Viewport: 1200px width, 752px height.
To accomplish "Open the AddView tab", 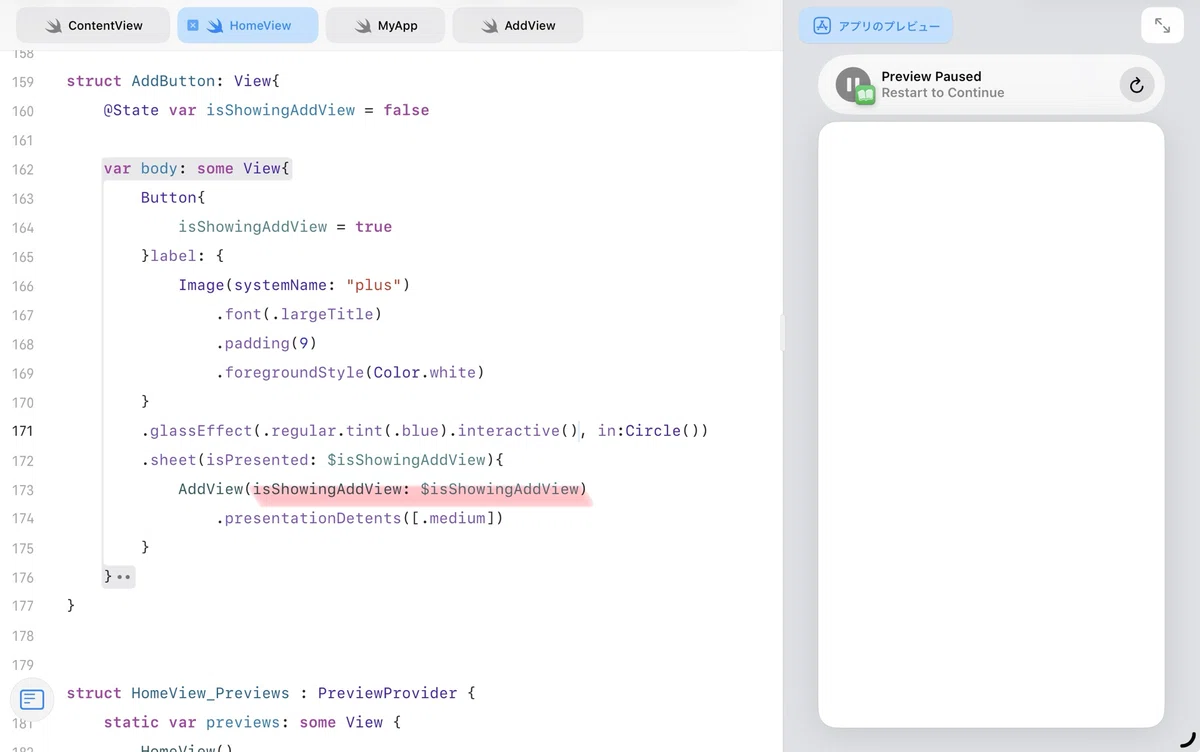I will point(517,25).
